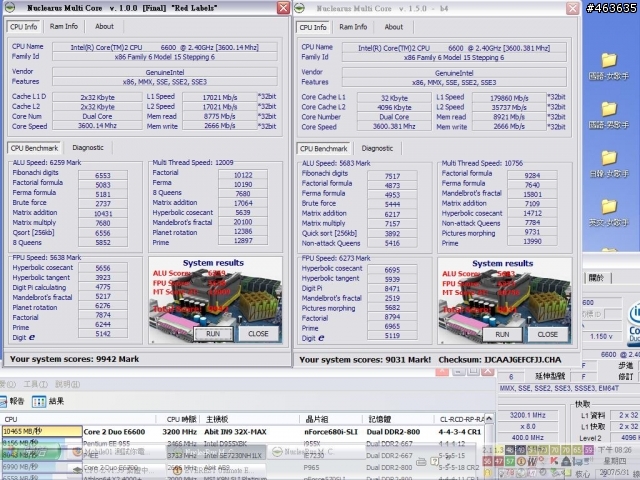
Task: Click the Mobile01 taskbar button
Action: click(116, 452)
